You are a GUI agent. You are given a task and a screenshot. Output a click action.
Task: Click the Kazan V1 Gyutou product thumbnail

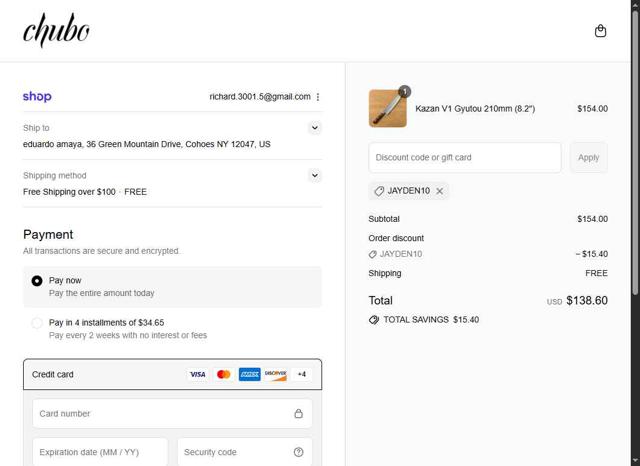(x=388, y=109)
